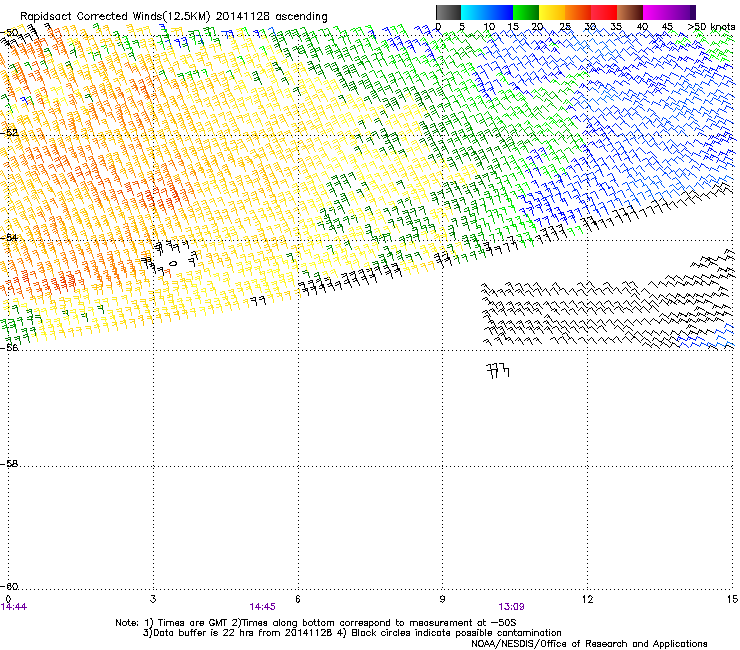Click the '>50 knots' legend label
740x650 pixels.
click(x=711, y=27)
